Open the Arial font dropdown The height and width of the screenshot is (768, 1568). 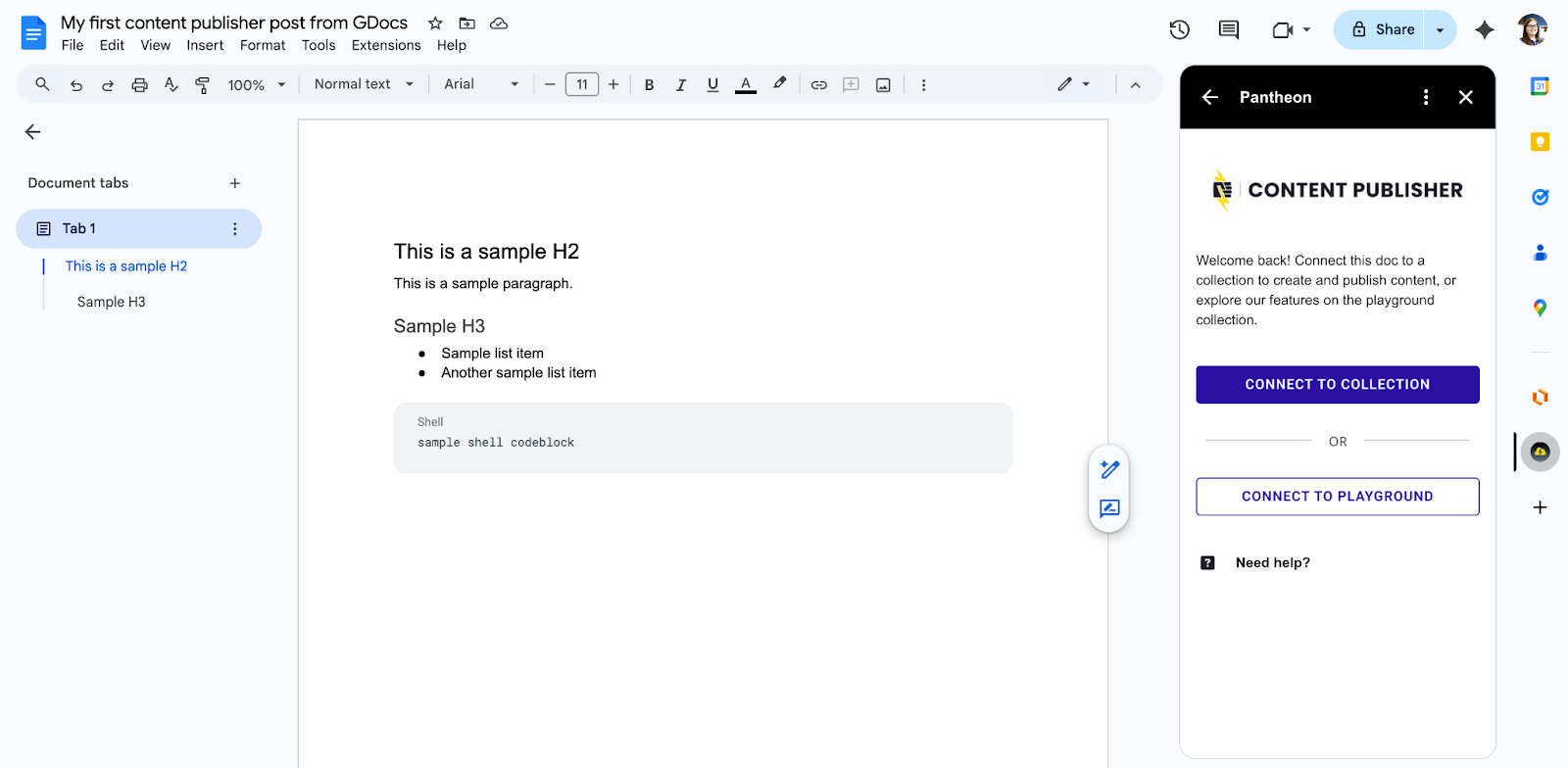tap(480, 84)
